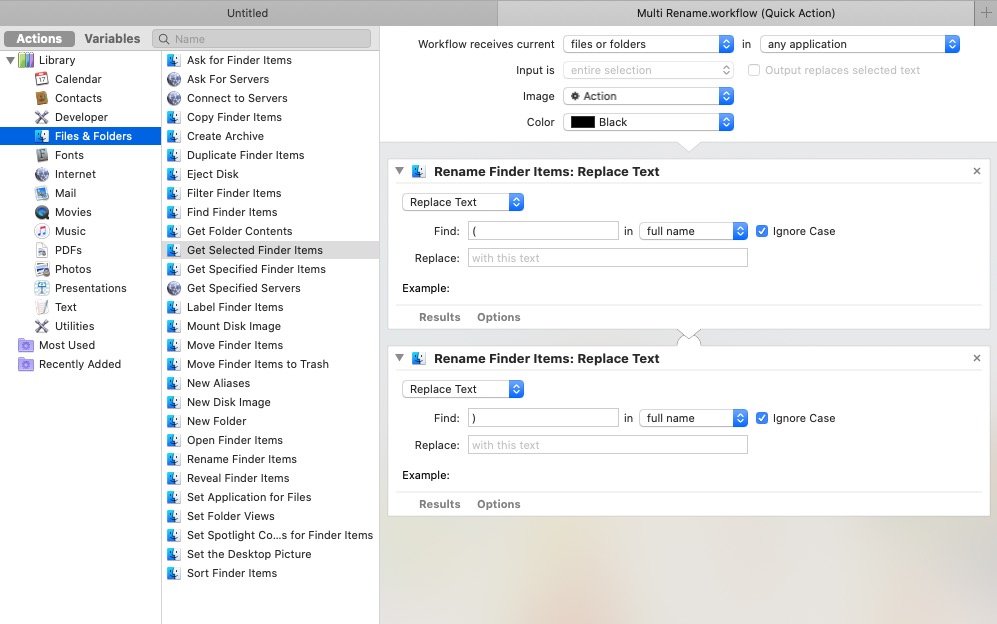Viewport: 997px width, 624px height.
Task: Toggle Ignore Case in second rename action
Action: (762, 418)
